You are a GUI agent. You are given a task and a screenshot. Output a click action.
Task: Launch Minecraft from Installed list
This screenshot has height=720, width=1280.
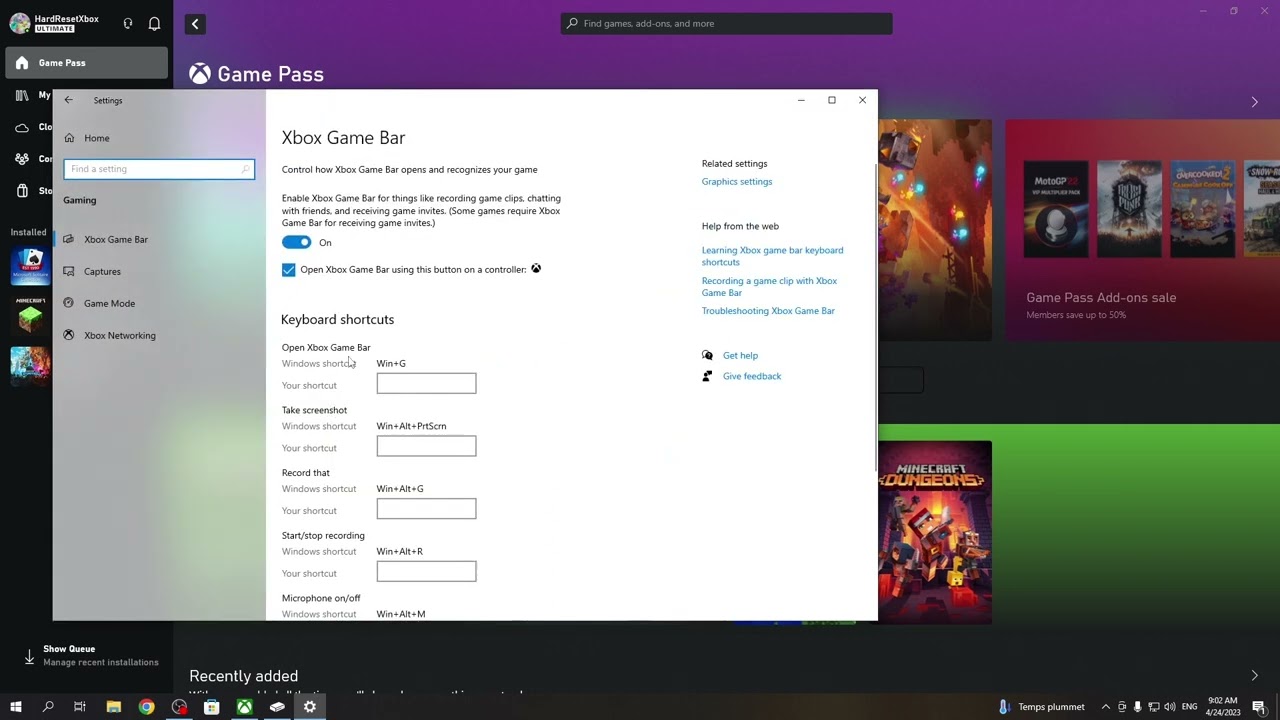click(30, 316)
